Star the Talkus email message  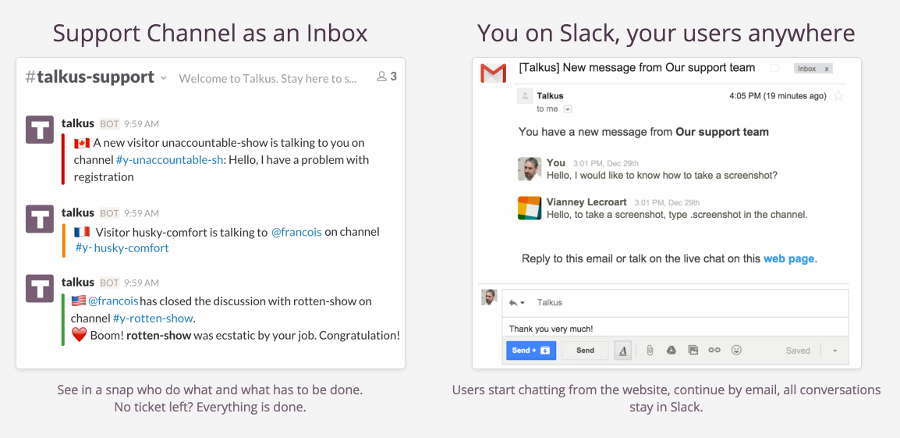[x=839, y=96]
